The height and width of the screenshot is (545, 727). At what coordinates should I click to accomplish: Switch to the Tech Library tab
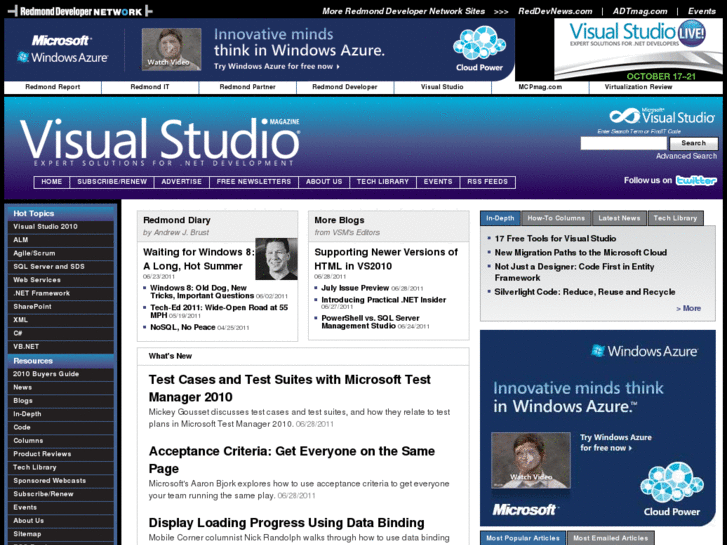676,218
